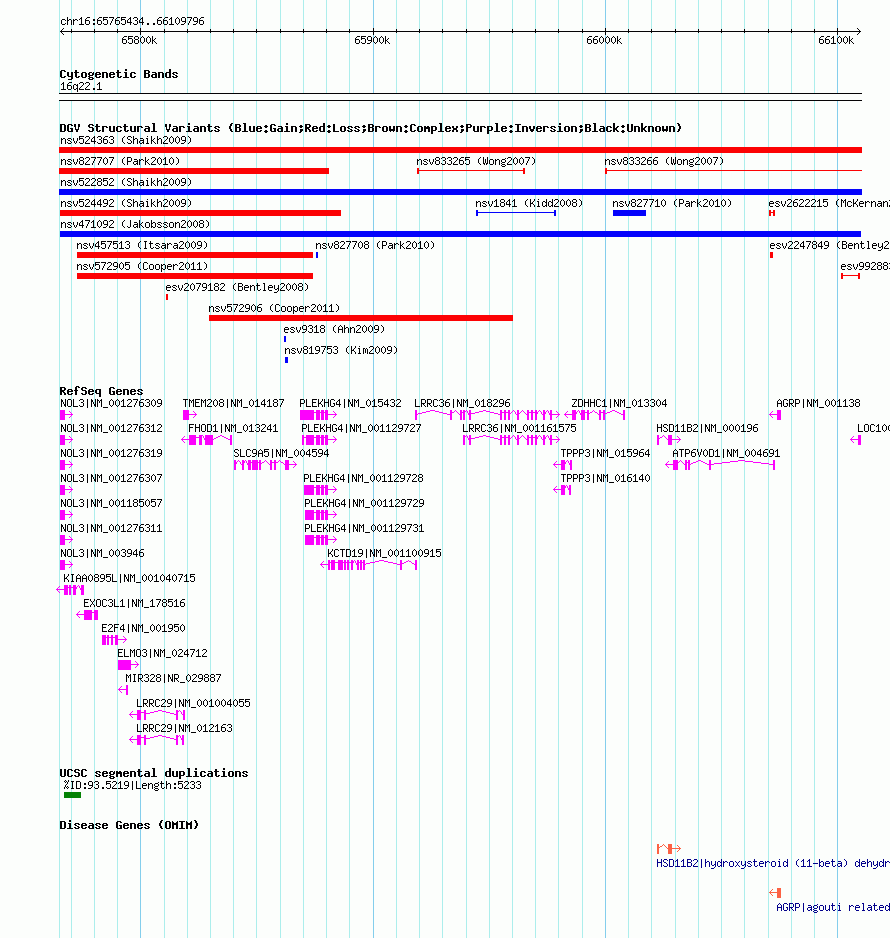This screenshot has height=938, width=890.
Task: Click the DGV Structural Variants track title
Action: 370,128
